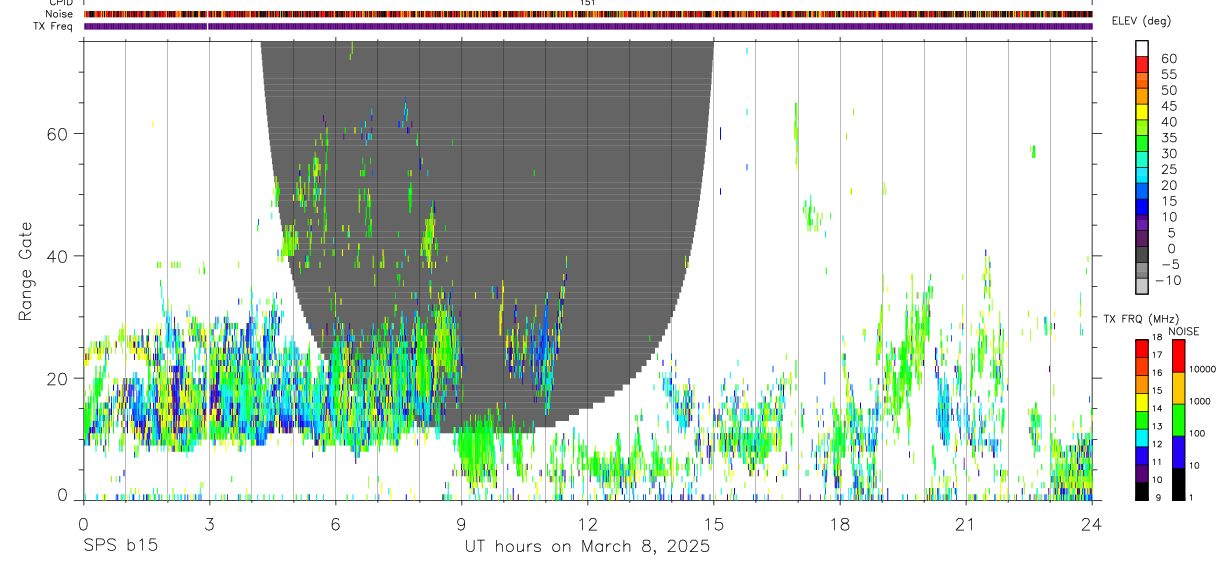
Task: Click the 0 tick on the UT hours axis
Action: pos(83,525)
